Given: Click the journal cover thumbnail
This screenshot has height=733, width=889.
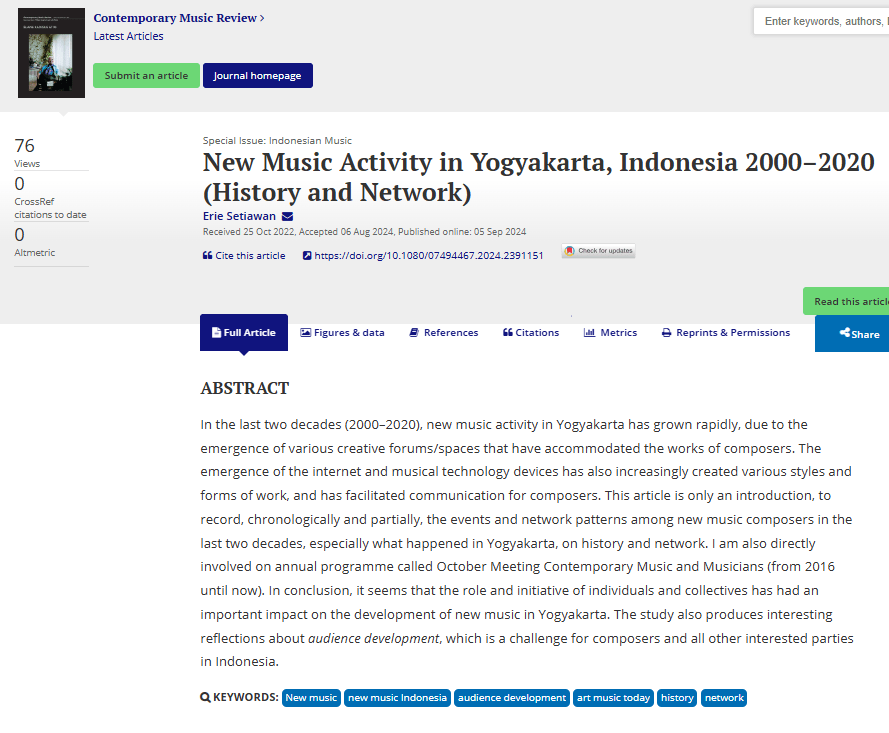Looking at the screenshot, I should coord(51,53).
